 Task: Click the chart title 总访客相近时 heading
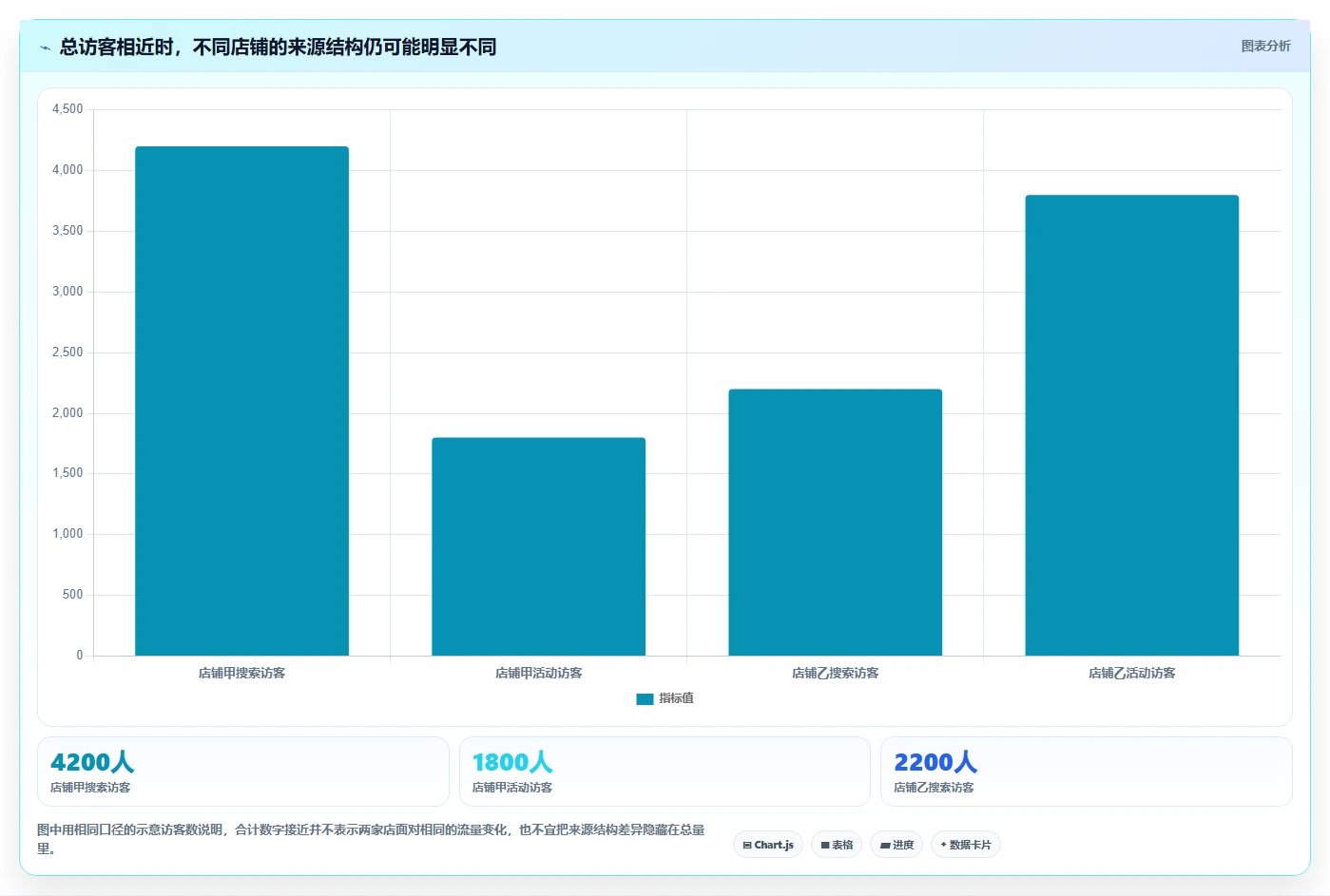pos(278,47)
